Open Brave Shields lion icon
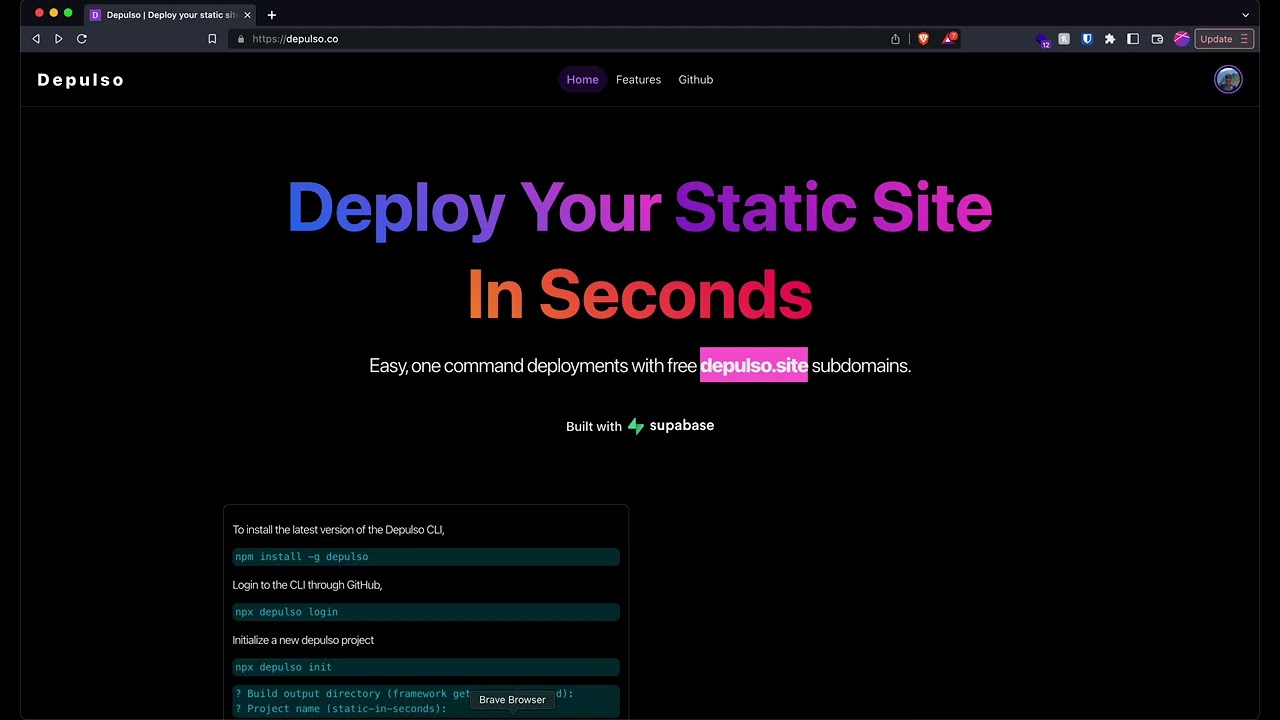 tap(923, 39)
